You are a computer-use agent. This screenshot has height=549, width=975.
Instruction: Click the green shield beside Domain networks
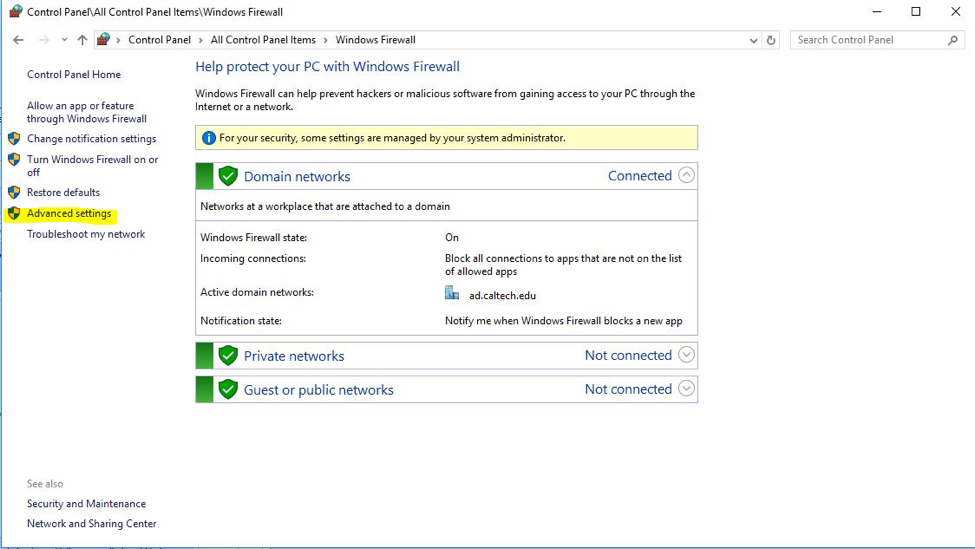(228, 176)
